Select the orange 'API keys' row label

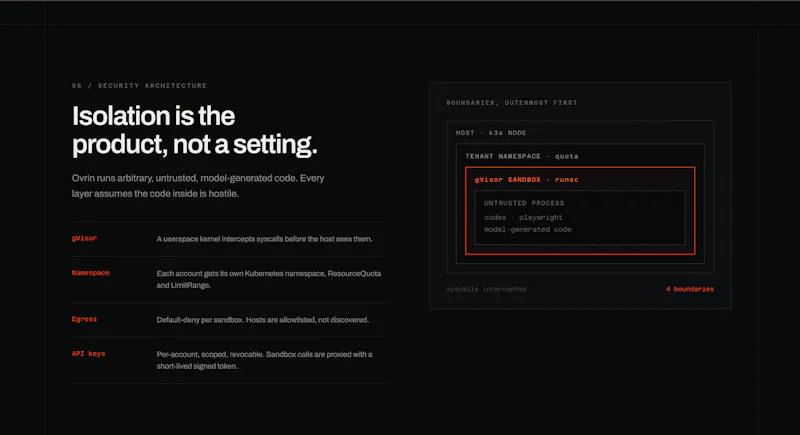click(88, 353)
